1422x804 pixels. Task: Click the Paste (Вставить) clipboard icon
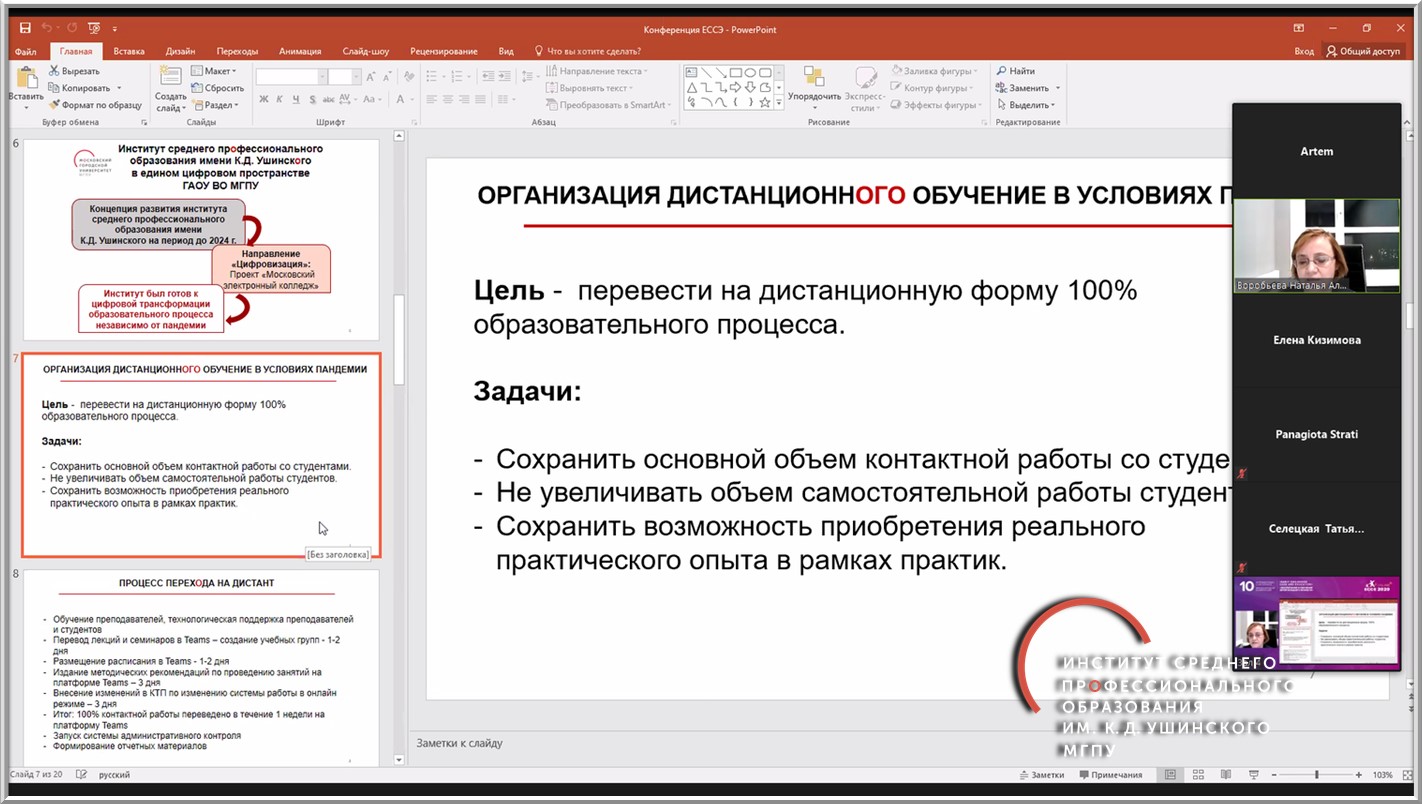coord(25,80)
